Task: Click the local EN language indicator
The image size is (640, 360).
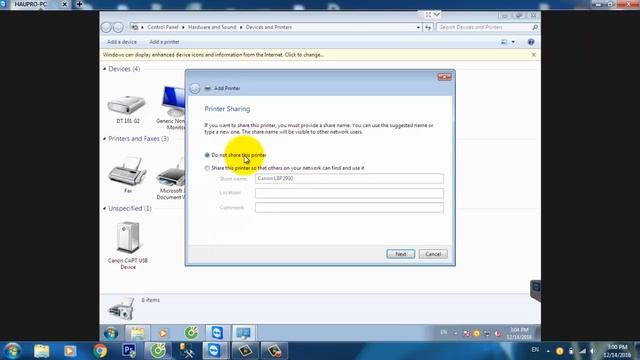Action: pyautogui.click(x=535, y=350)
